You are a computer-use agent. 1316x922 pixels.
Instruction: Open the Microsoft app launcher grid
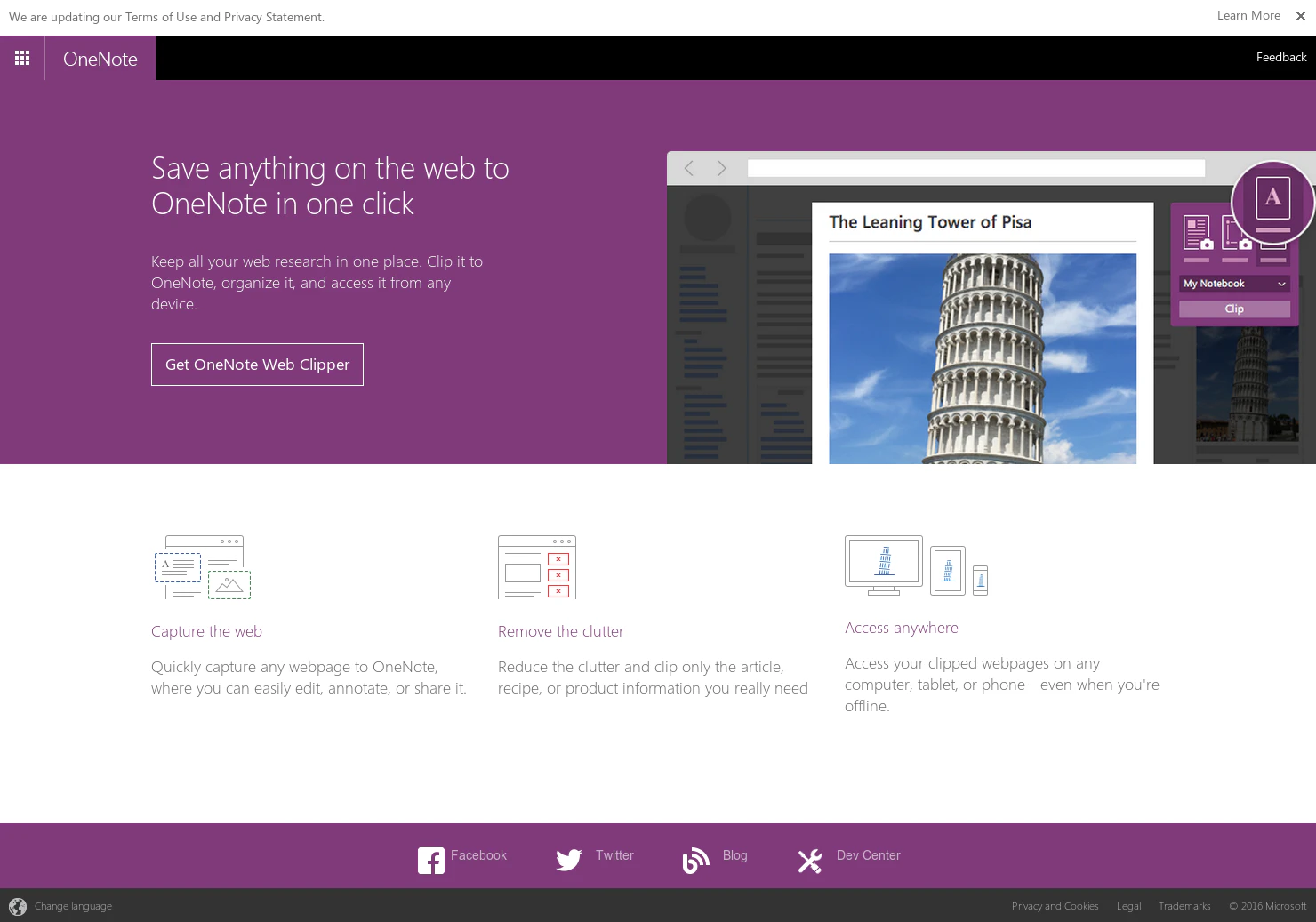pyautogui.click(x=22, y=58)
